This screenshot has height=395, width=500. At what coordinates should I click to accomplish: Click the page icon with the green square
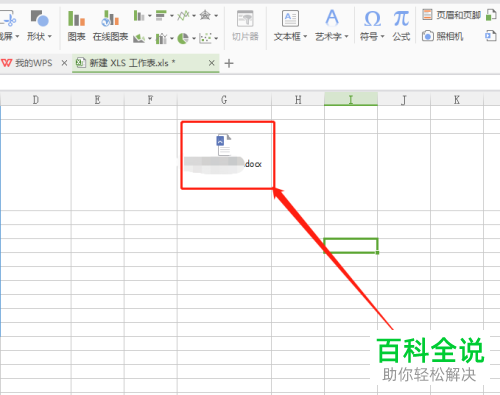tap(491, 15)
